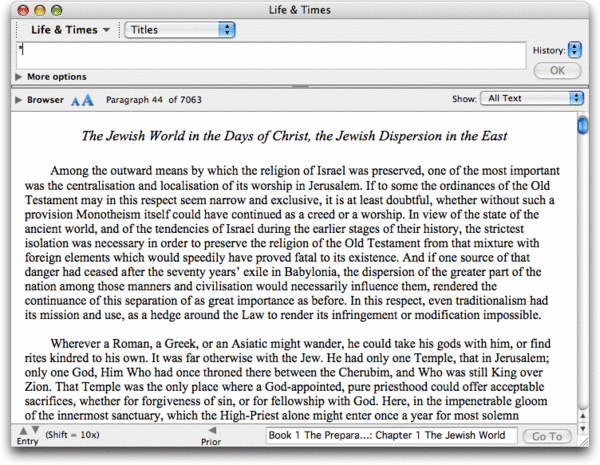
Task: Click the scrollbar up arrow
Action: 582,416
